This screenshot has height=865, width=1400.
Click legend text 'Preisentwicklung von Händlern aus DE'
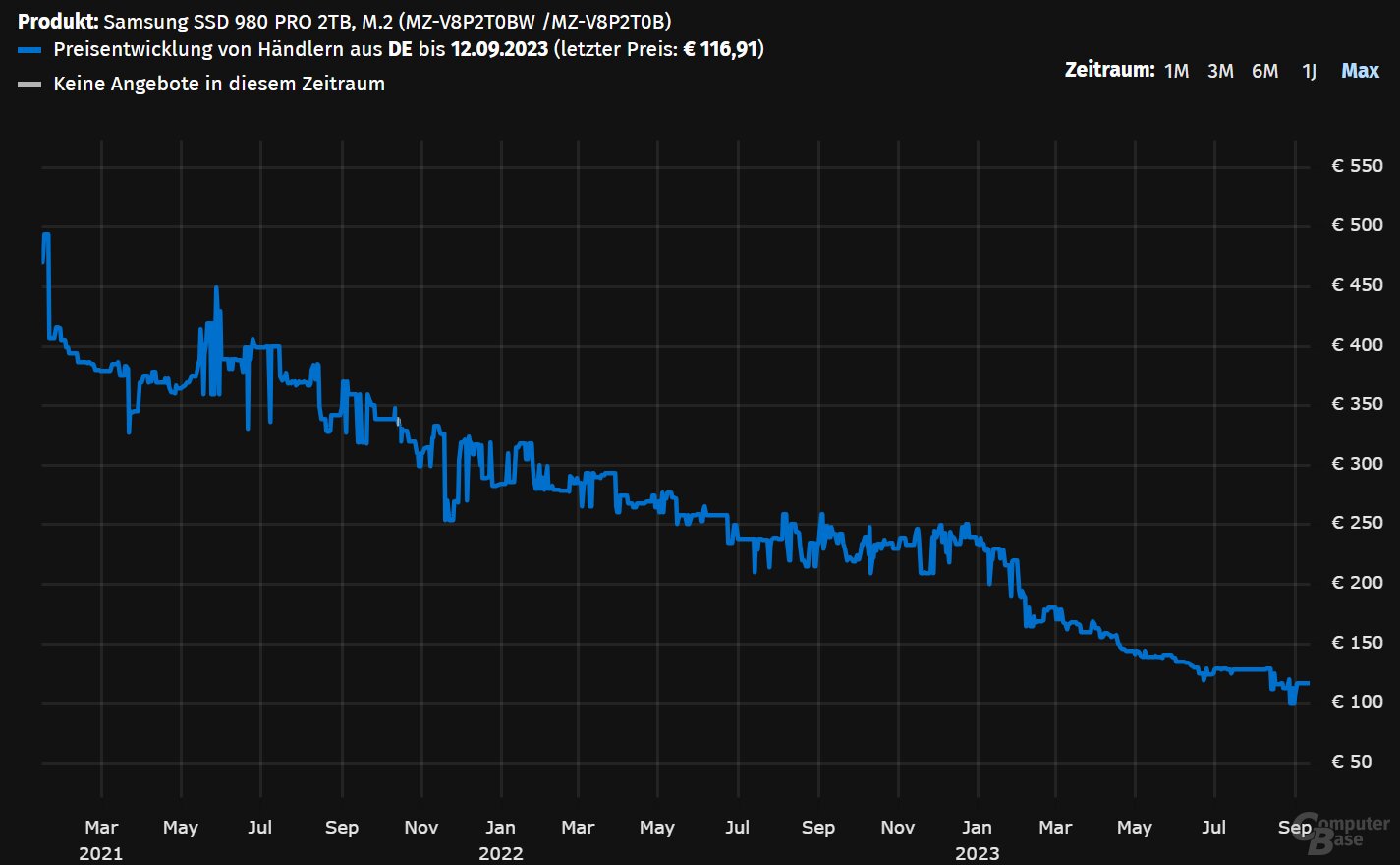(233, 49)
